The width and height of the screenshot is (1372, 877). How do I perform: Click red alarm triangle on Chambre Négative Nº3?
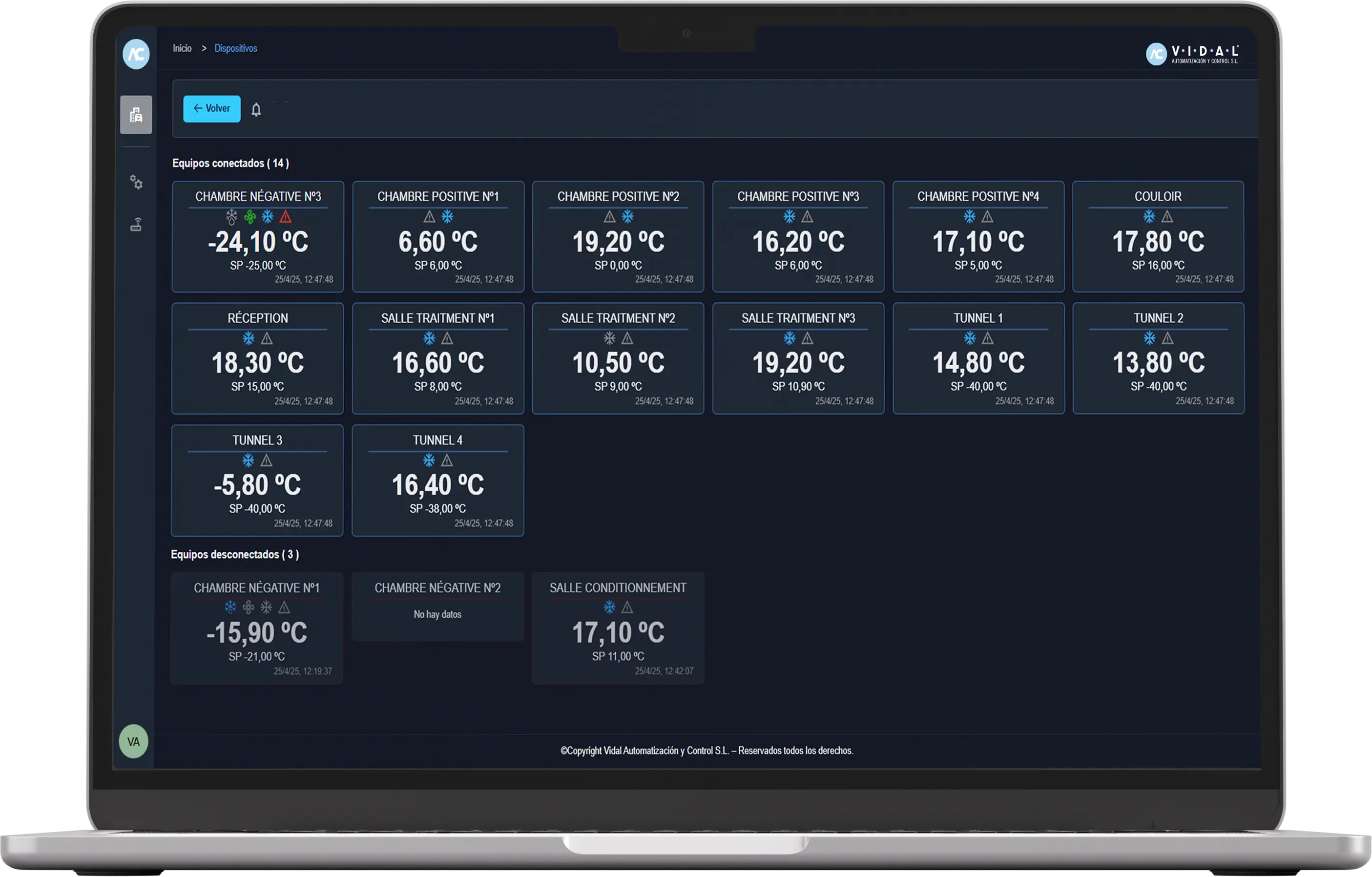pos(286,216)
